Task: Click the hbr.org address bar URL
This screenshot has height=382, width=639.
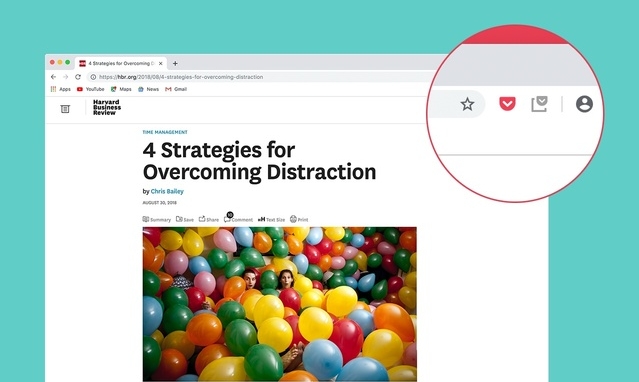Action: tap(181, 77)
